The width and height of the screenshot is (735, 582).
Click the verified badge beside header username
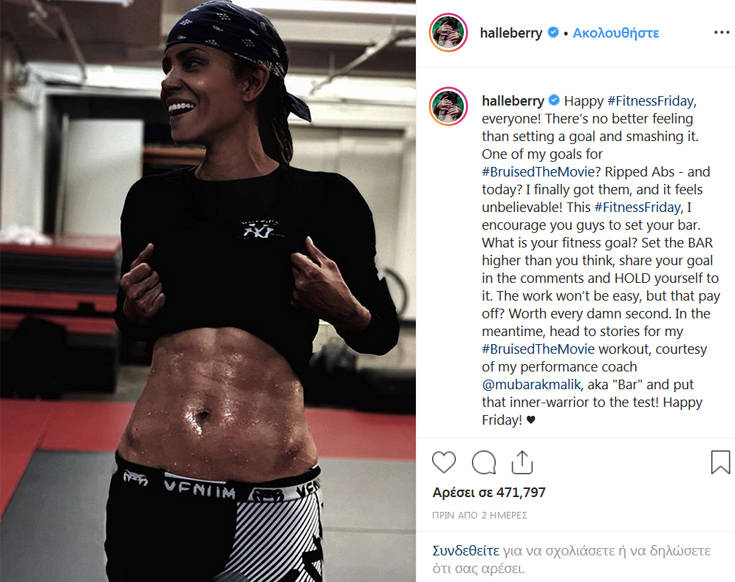553,32
